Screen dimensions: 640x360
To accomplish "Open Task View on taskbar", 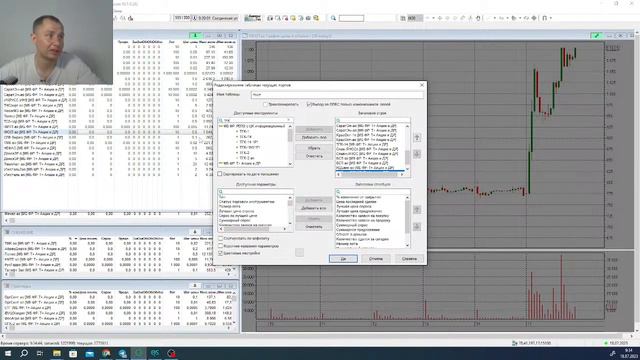I will (x=40, y=353).
